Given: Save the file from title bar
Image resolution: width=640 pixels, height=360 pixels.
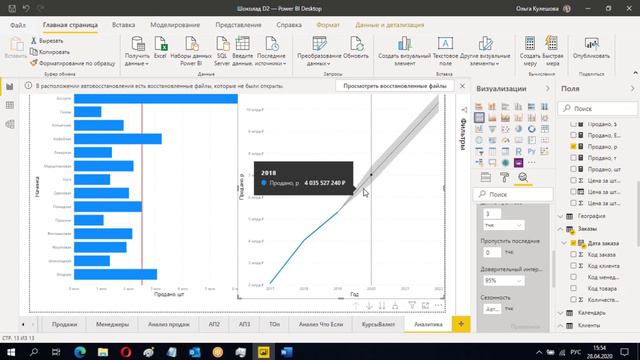Looking at the screenshot, I should click(12, 8).
